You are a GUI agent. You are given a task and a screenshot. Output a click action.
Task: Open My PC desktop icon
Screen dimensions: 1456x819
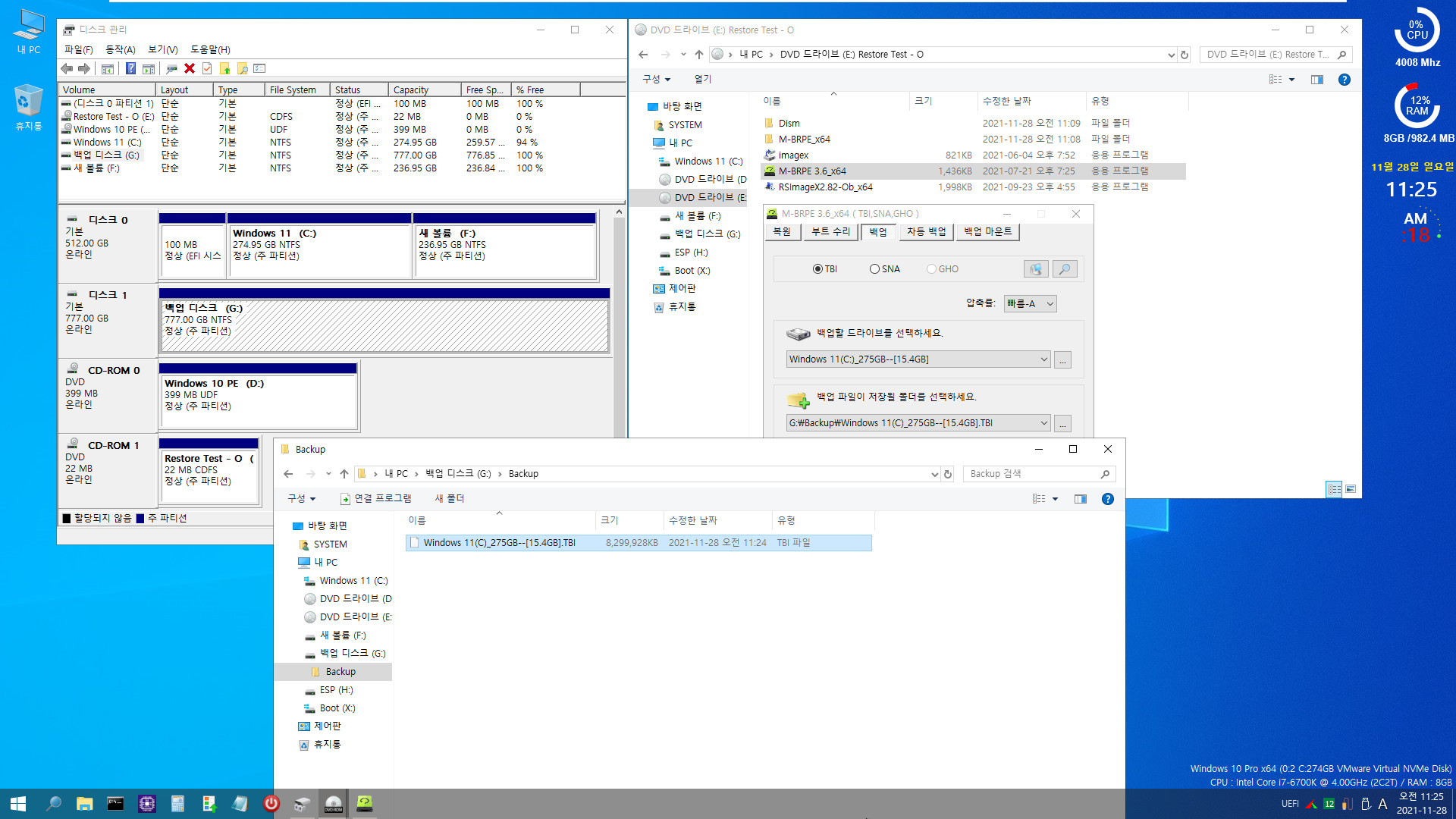(29, 32)
